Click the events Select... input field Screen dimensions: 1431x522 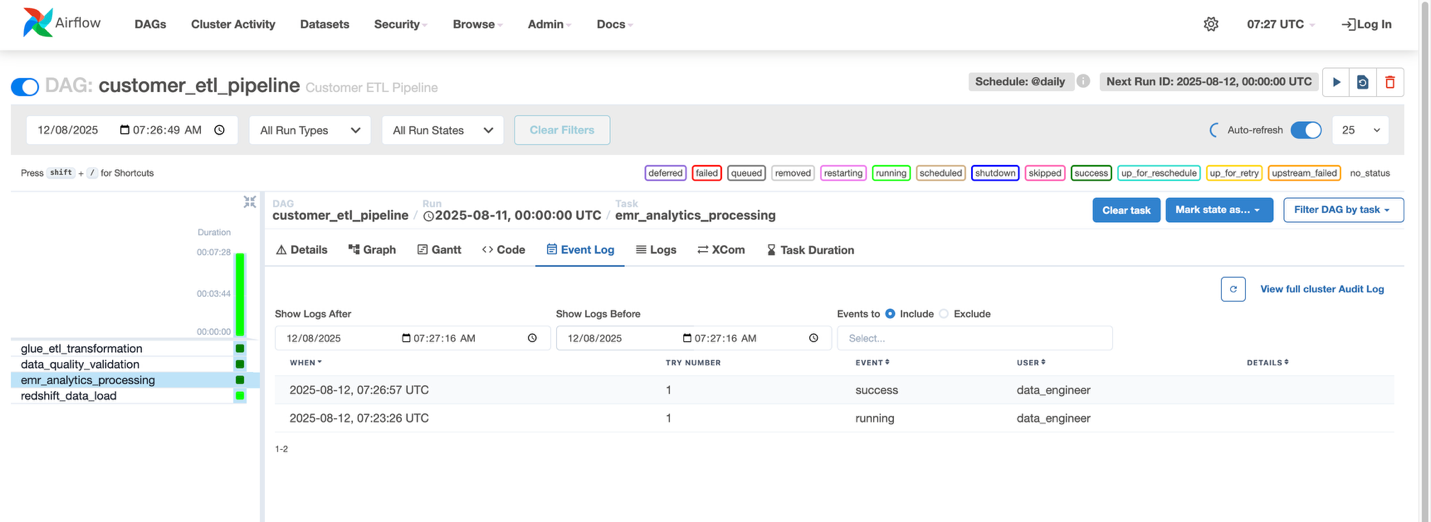point(974,338)
